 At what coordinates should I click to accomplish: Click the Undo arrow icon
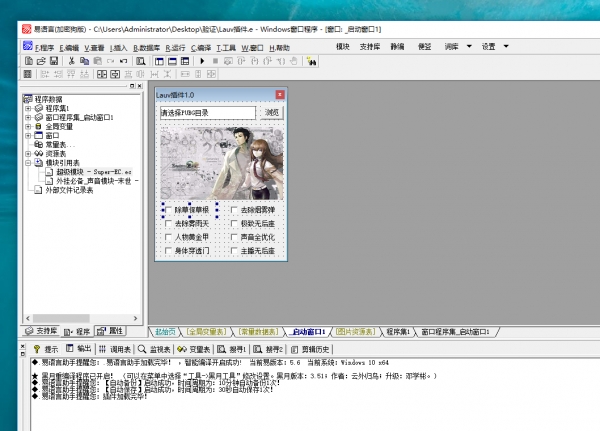123,61
